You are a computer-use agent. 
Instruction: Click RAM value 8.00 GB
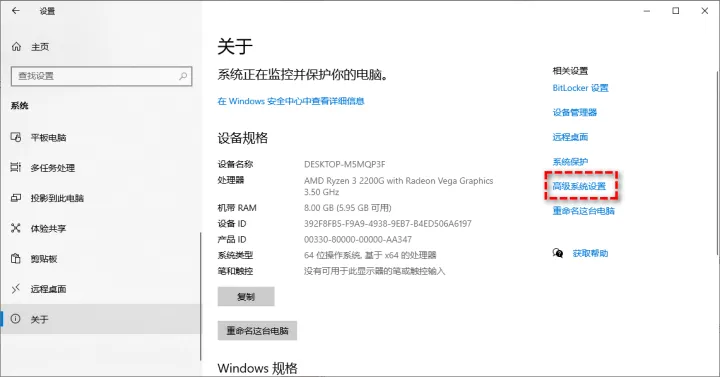348,208
